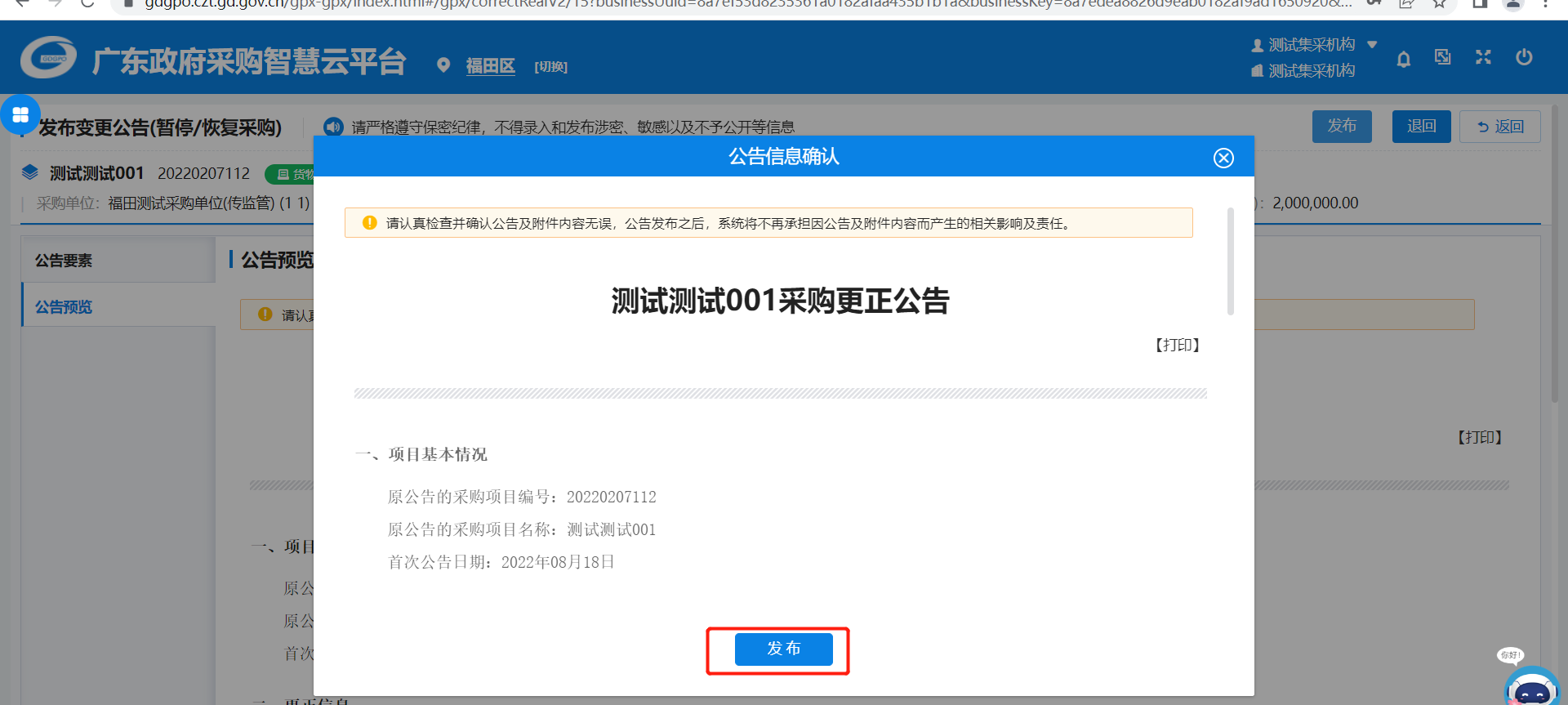Click the [切换] region switch link
The height and width of the screenshot is (705, 1568).
click(550, 67)
